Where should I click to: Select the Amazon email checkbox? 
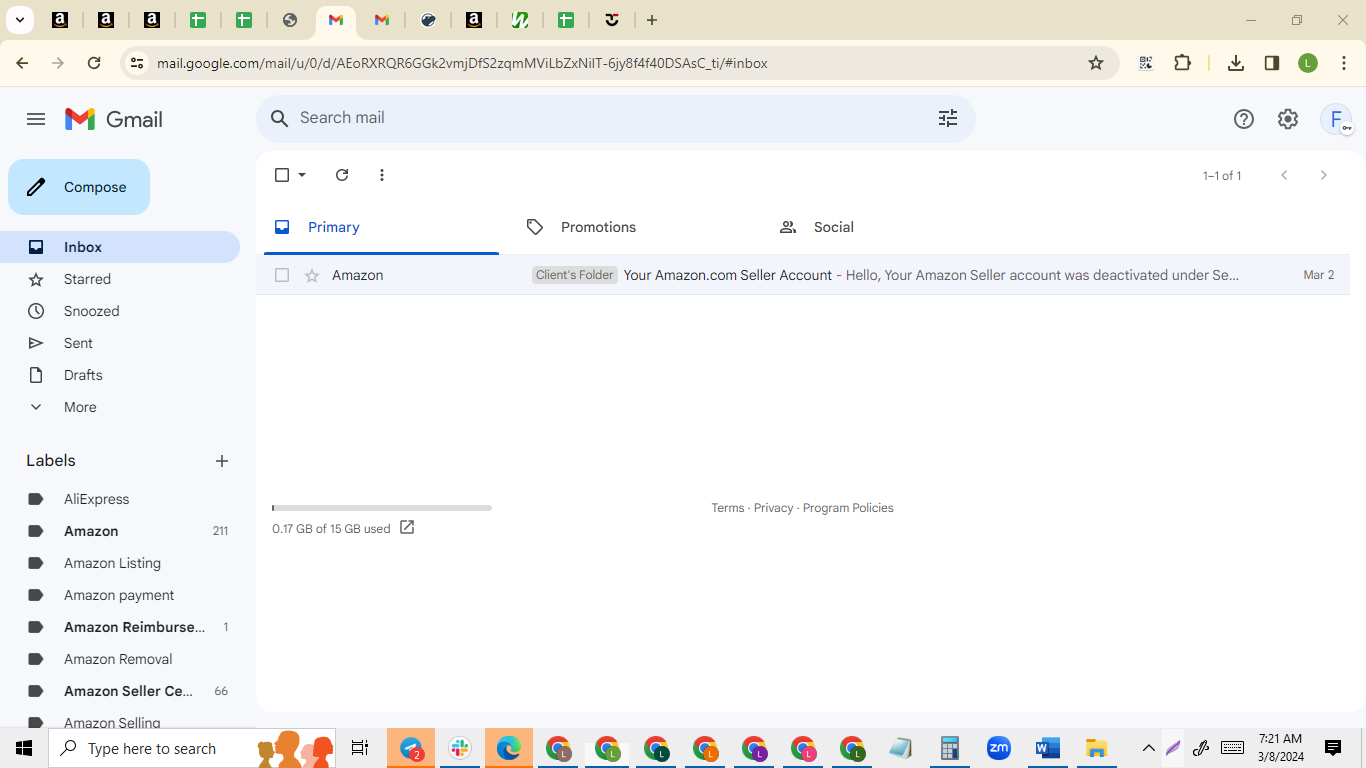282,275
